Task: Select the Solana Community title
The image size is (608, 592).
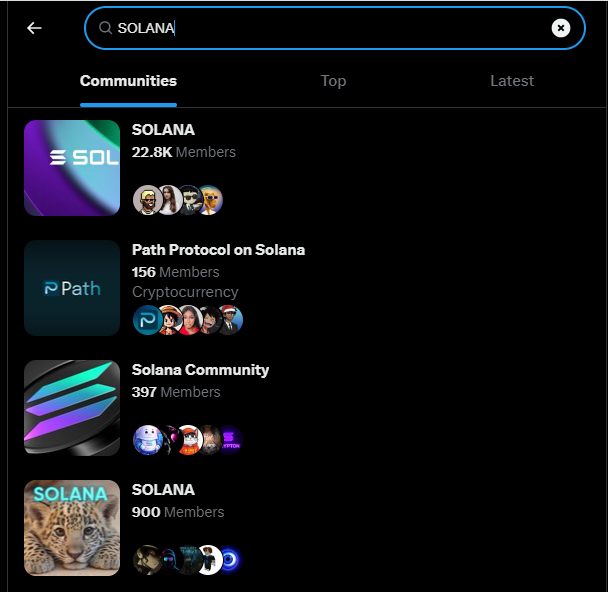Action: click(200, 370)
